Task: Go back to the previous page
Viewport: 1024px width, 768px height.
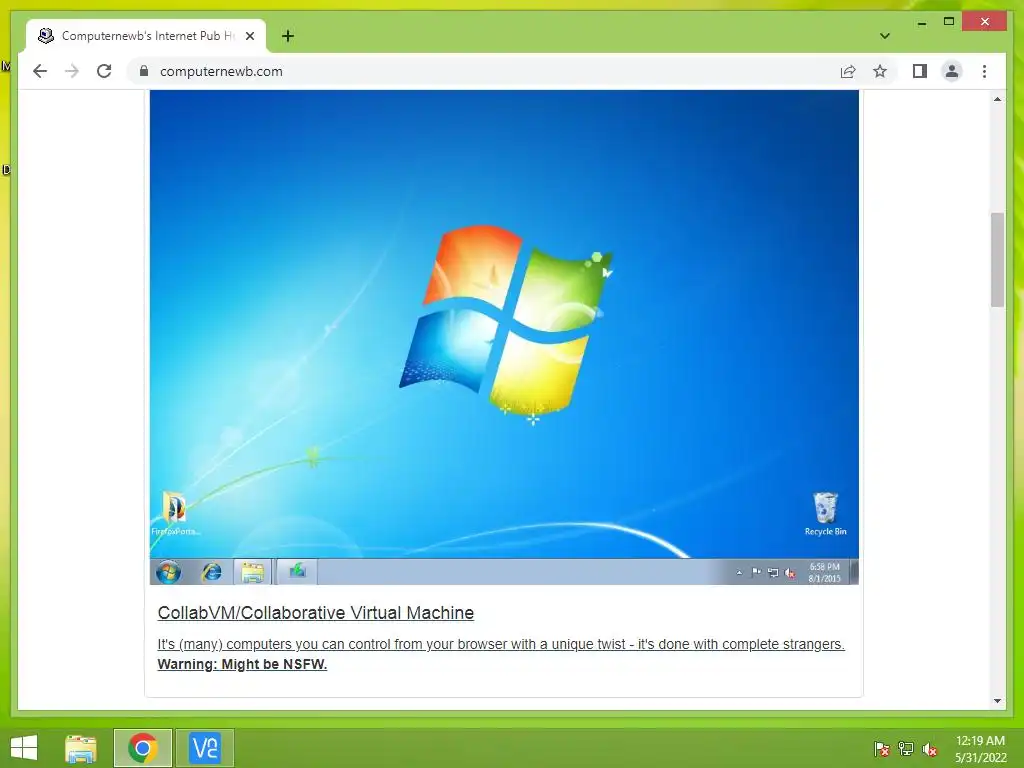Action: (40, 71)
